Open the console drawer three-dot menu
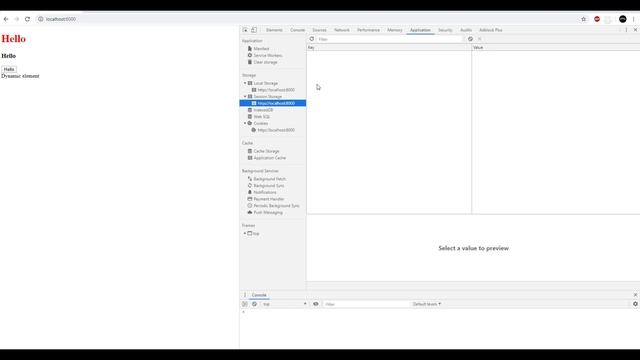The width and height of the screenshot is (640, 360). (245, 295)
